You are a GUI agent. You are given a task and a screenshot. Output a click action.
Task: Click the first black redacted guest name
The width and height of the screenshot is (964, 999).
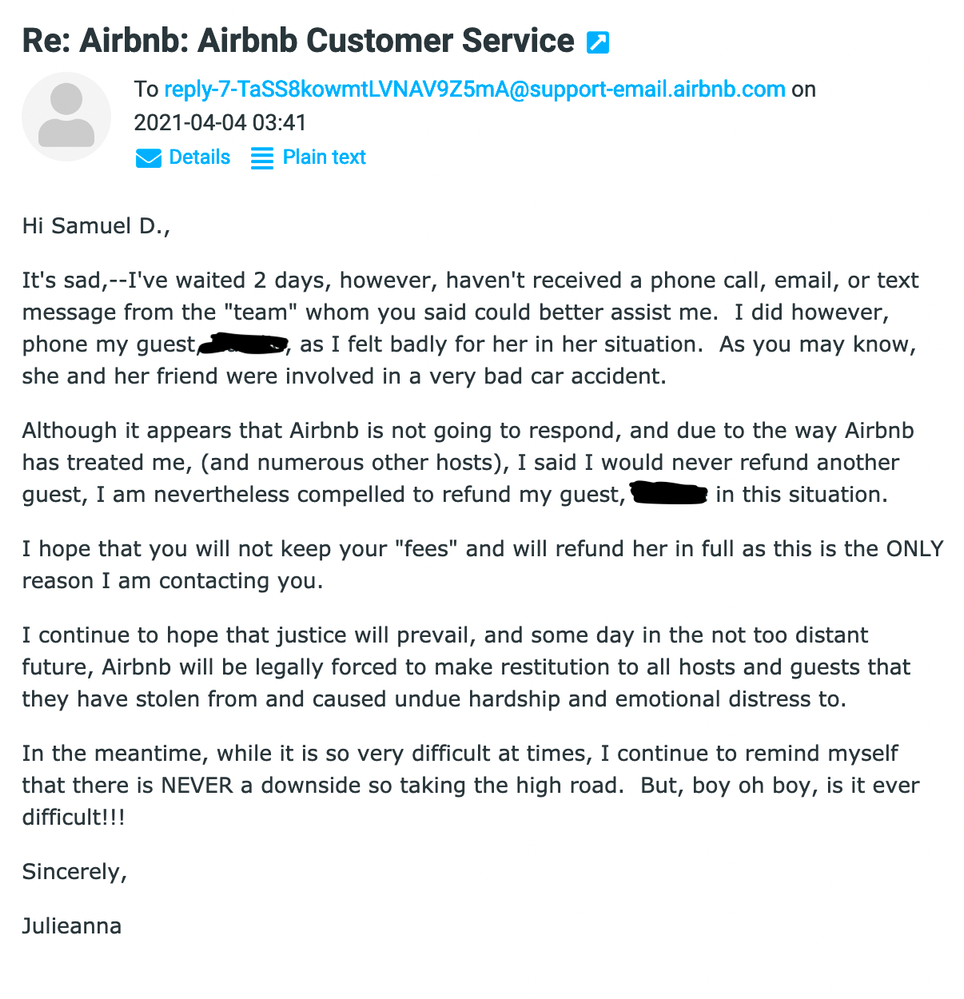(242, 343)
